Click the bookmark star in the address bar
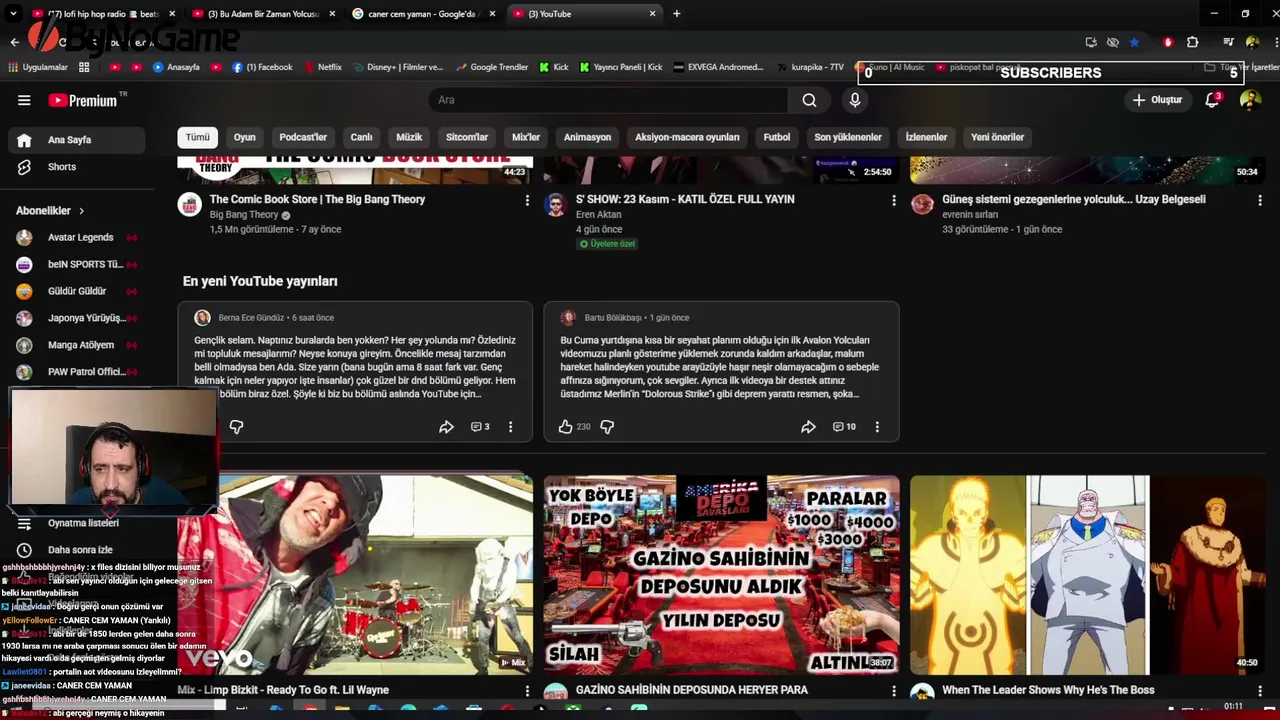The height and width of the screenshot is (720, 1280). (1134, 42)
